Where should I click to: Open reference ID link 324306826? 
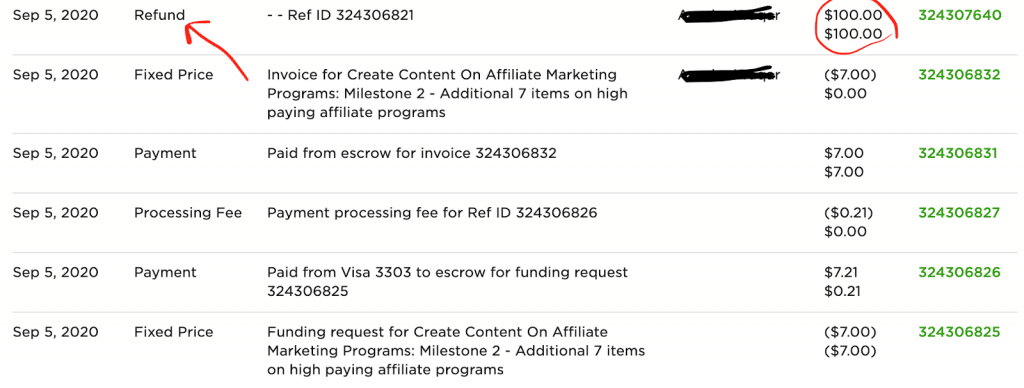959,272
